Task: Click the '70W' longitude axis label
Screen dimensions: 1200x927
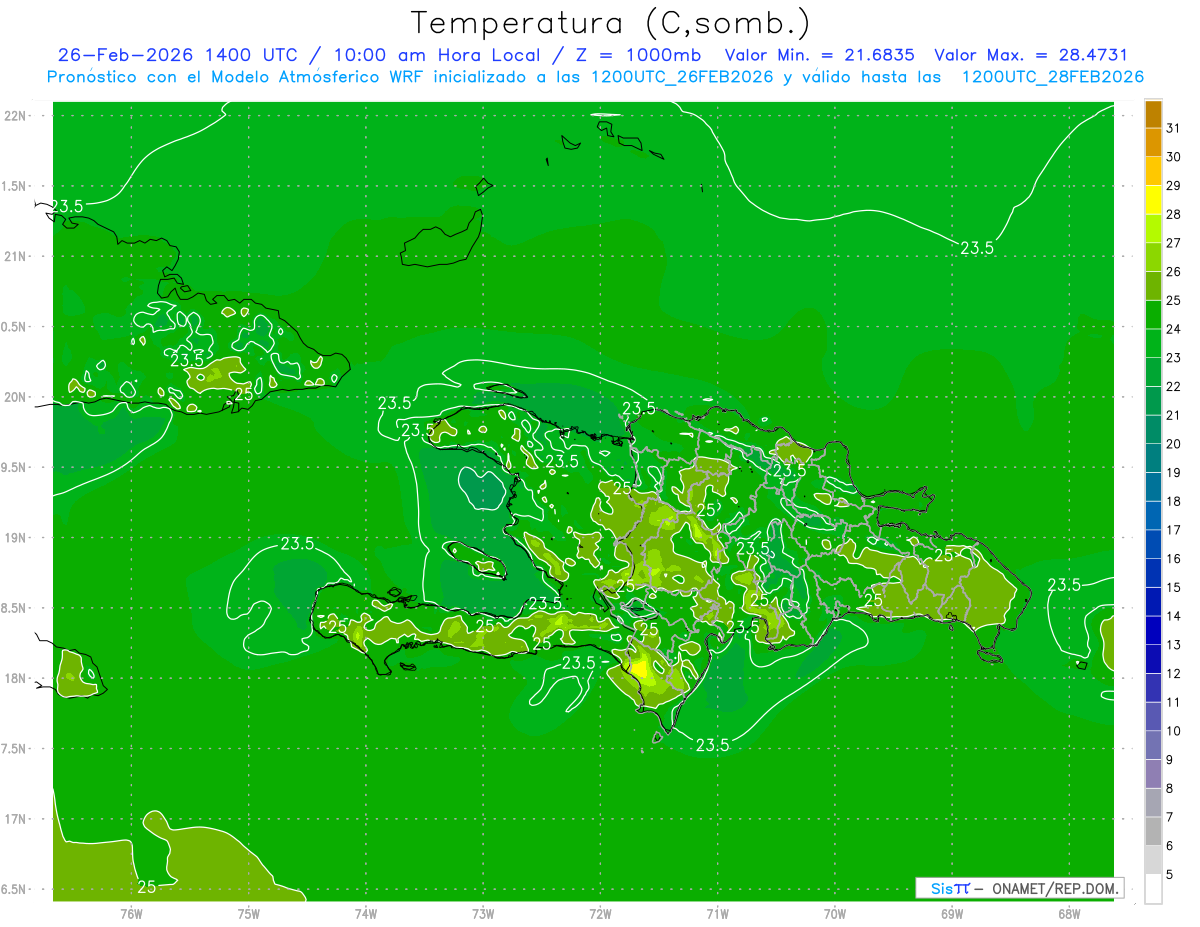Action: click(x=835, y=913)
